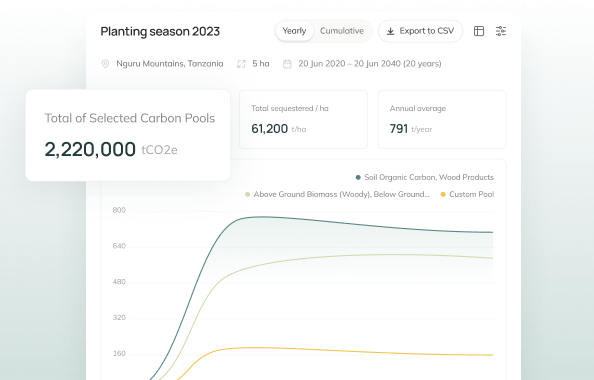Switch to the Cumulative view

point(342,31)
